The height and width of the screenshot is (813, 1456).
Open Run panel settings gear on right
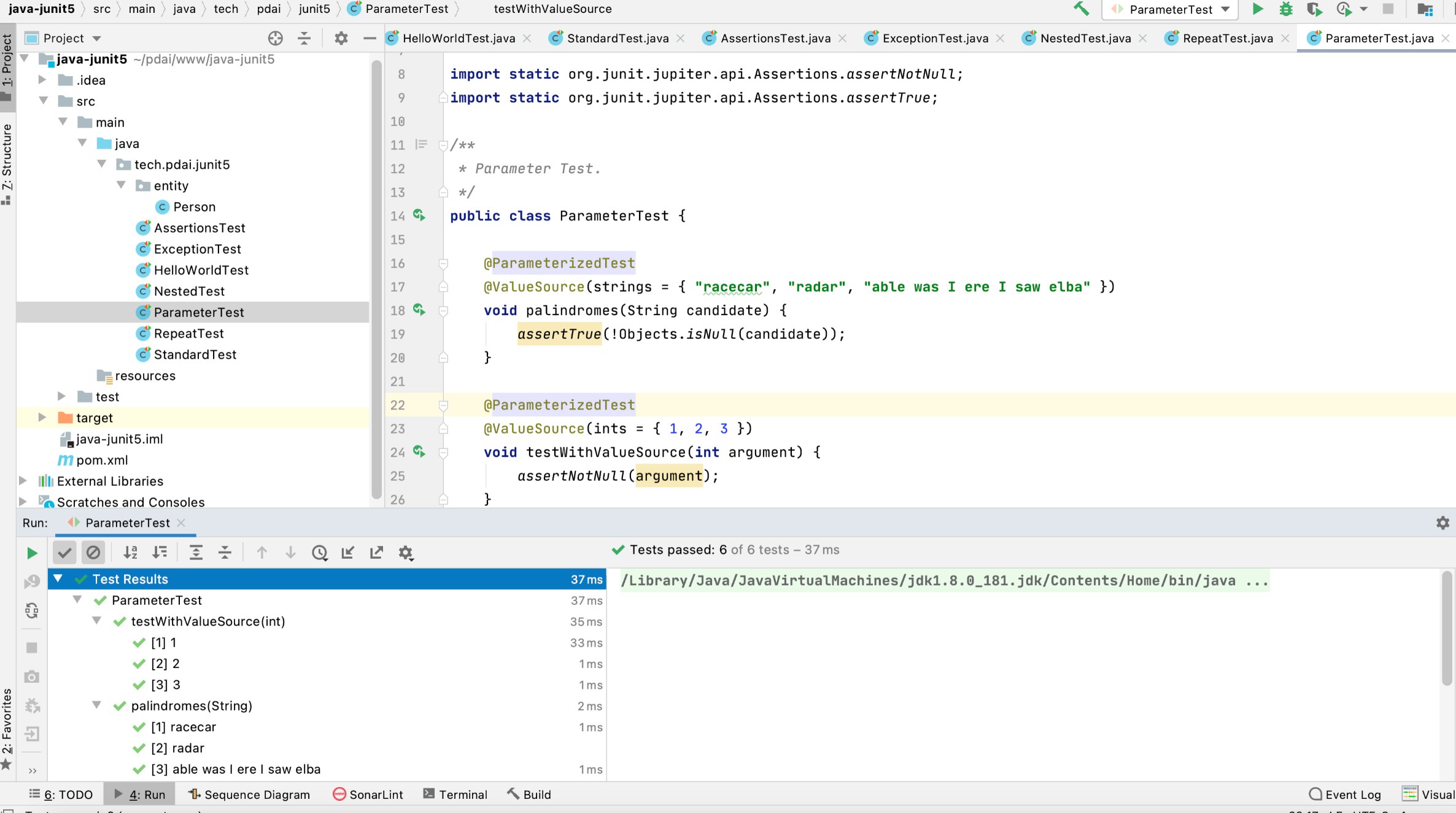point(1442,523)
